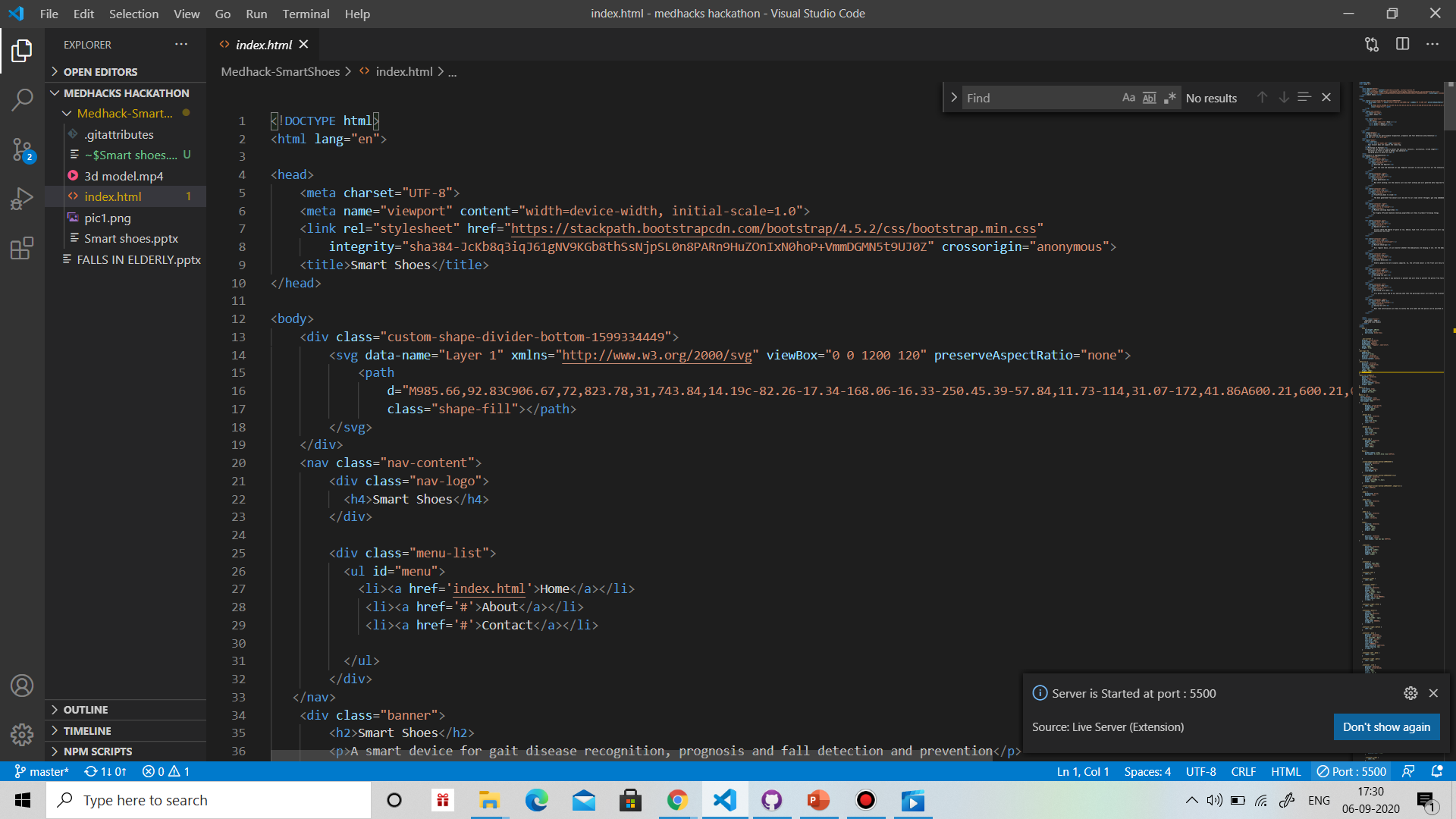
Task: Open the Source Control view
Action: pos(22,149)
